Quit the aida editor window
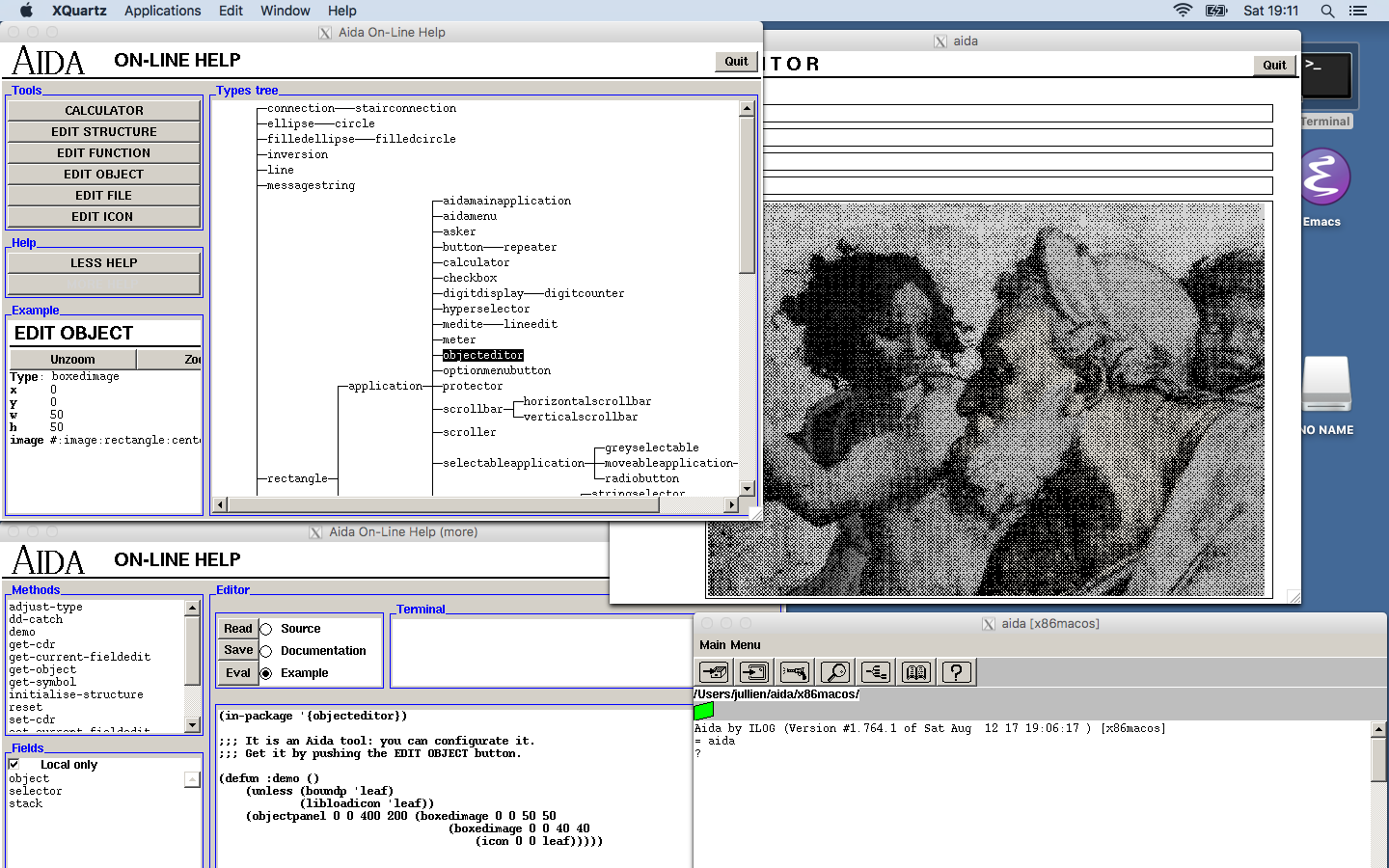The image size is (1389, 868). (1274, 65)
